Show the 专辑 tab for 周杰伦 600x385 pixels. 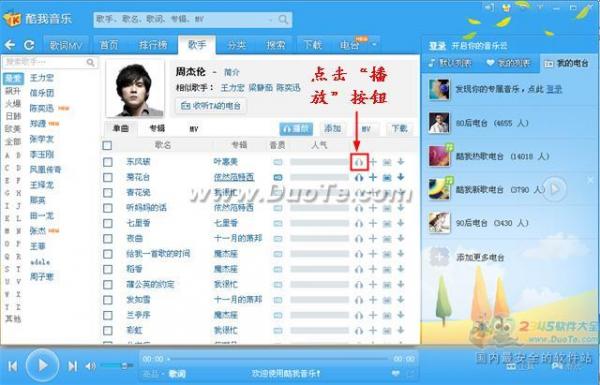pos(157,129)
